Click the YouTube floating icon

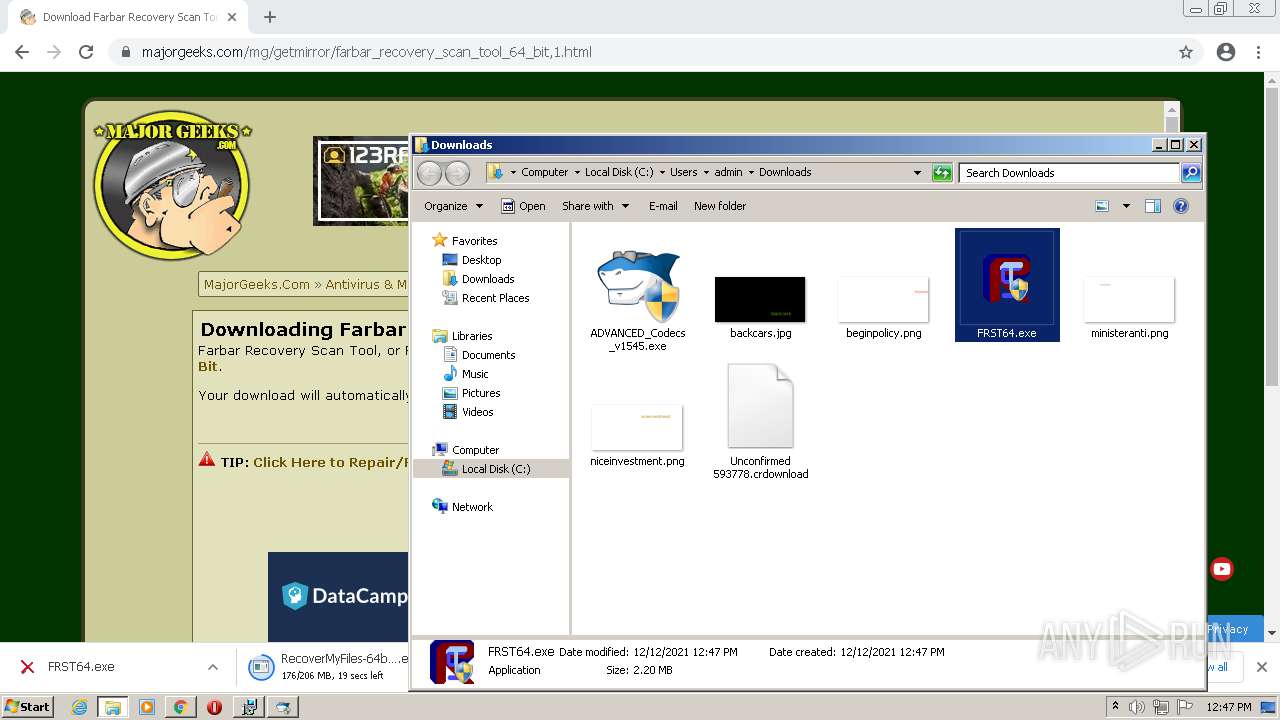pos(1222,569)
